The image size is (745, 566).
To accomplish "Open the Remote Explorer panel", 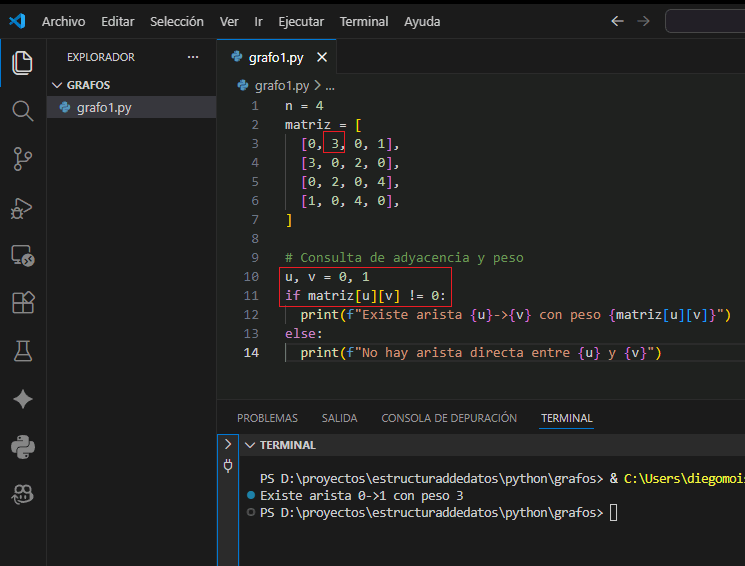I will coord(22,256).
